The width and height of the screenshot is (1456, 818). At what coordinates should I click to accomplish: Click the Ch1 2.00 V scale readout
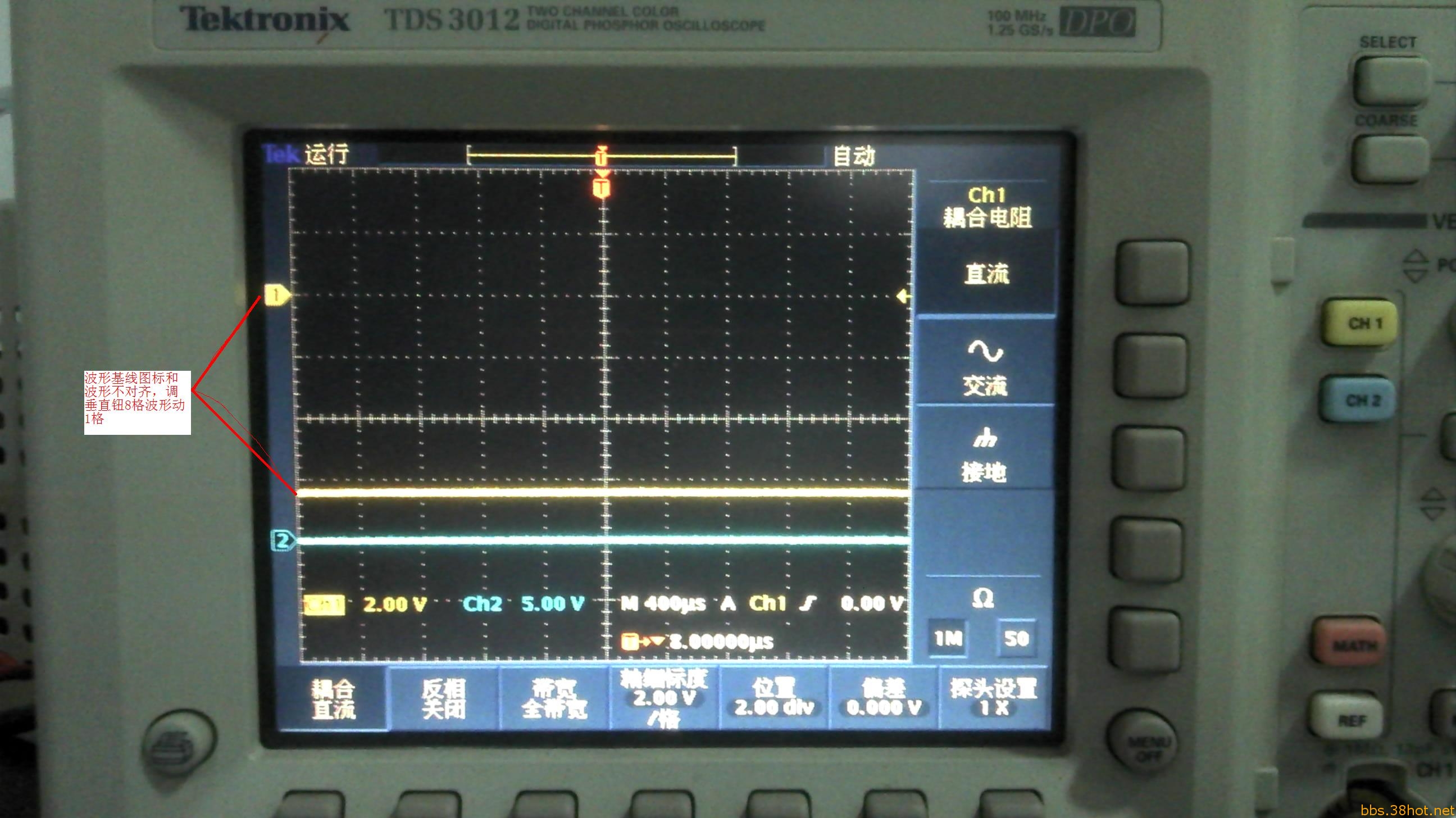coord(366,605)
